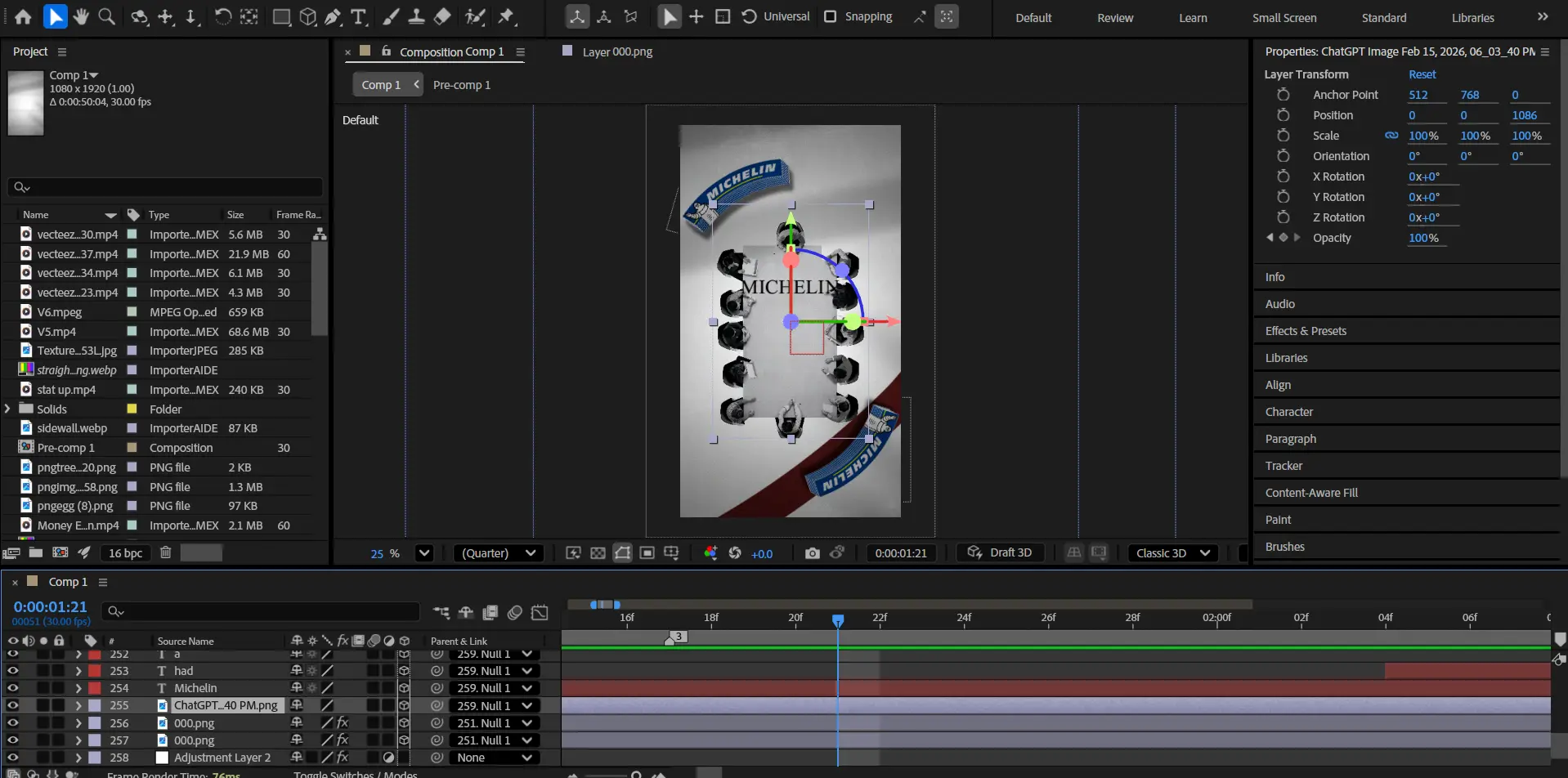Hide the Michelin text layer
1568x778 pixels.
pos(13,688)
